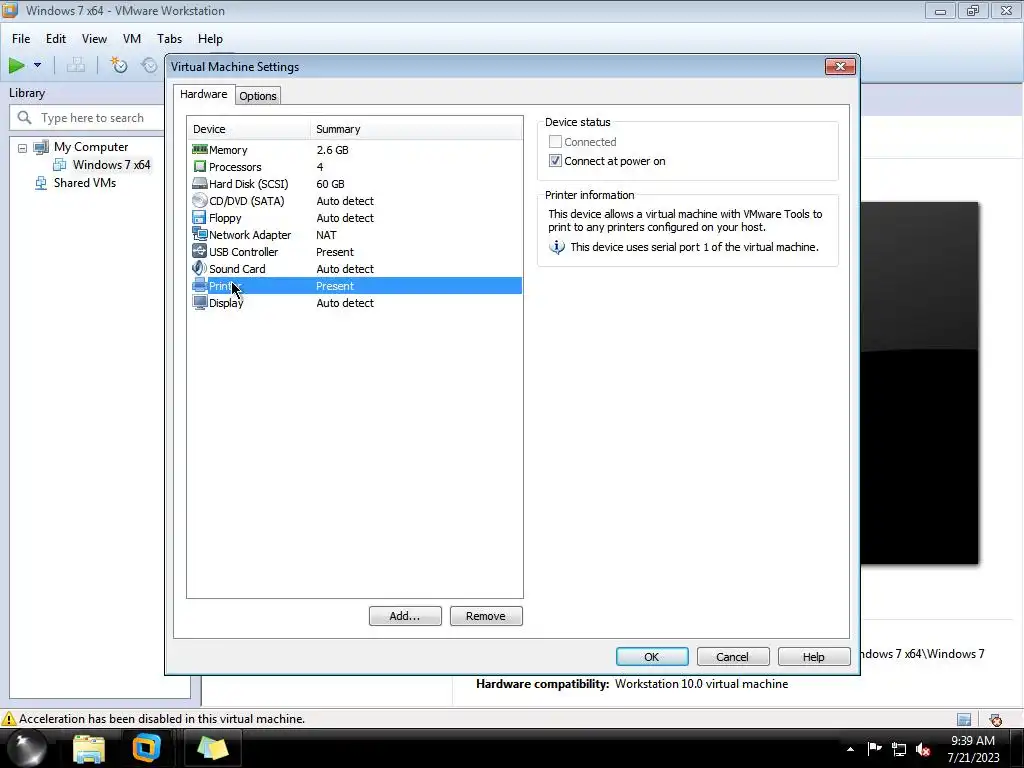
Task: Uncheck Connect at power on
Action: (555, 161)
